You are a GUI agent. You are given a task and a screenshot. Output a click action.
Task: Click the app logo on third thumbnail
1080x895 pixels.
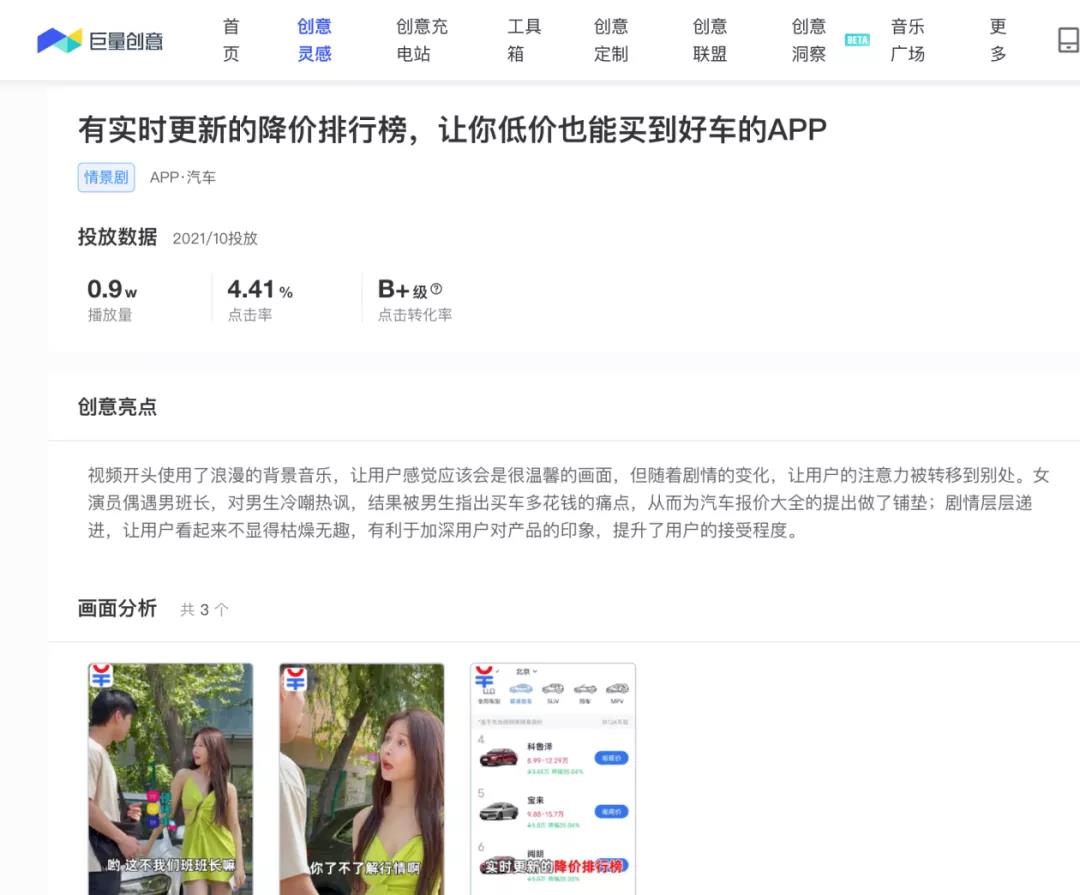click(485, 677)
